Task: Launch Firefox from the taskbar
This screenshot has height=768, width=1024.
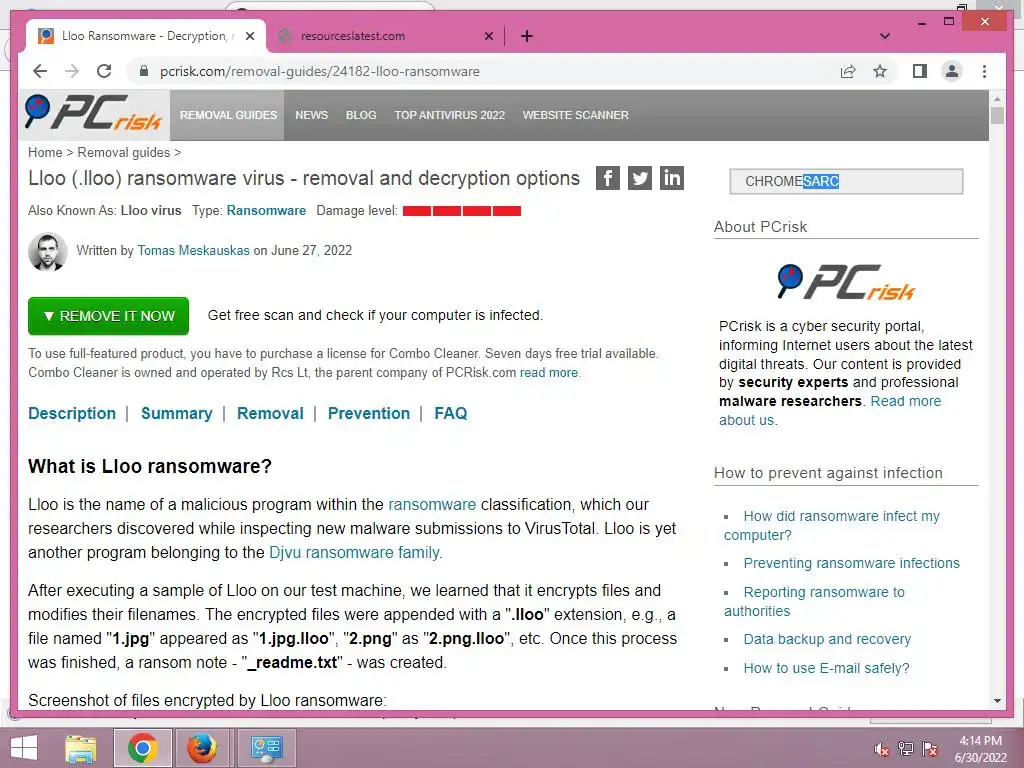Action: coord(202,748)
